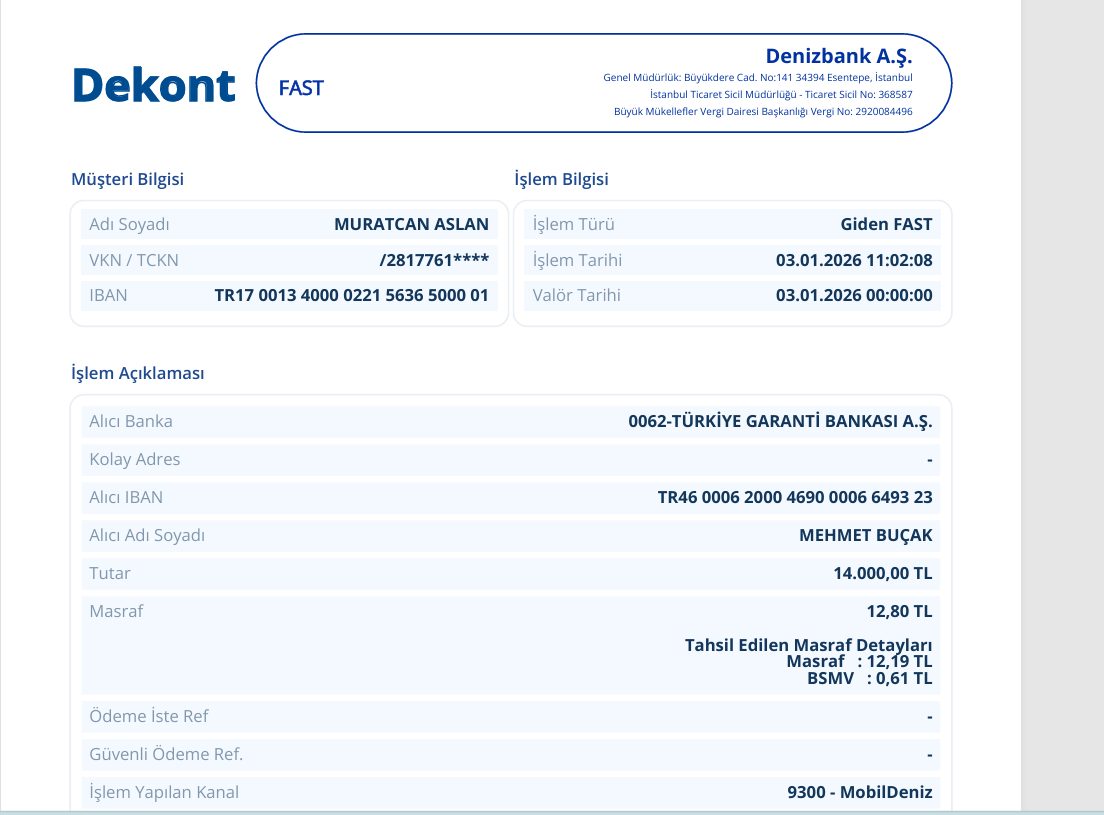The height and width of the screenshot is (815, 1104).
Task: Click the IBAN label in Müşteri Bilgisi
Action: pyautogui.click(x=108, y=296)
